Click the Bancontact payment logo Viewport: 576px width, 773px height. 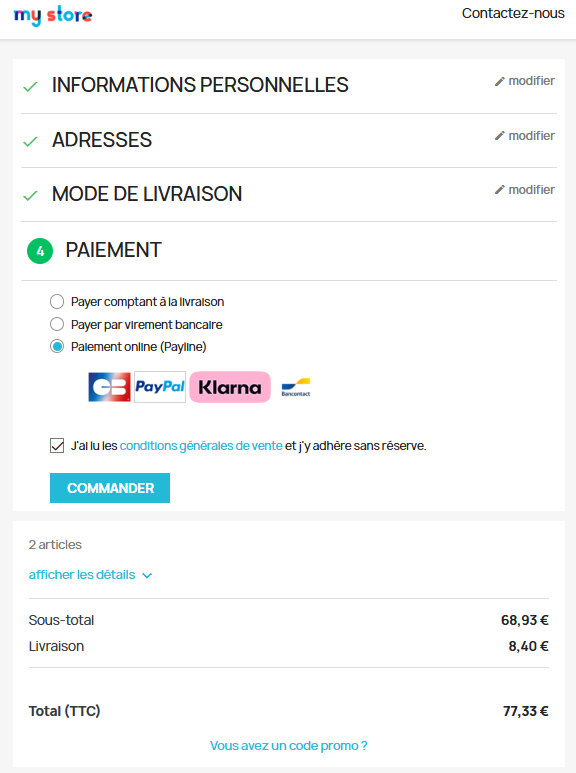point(296,387)
